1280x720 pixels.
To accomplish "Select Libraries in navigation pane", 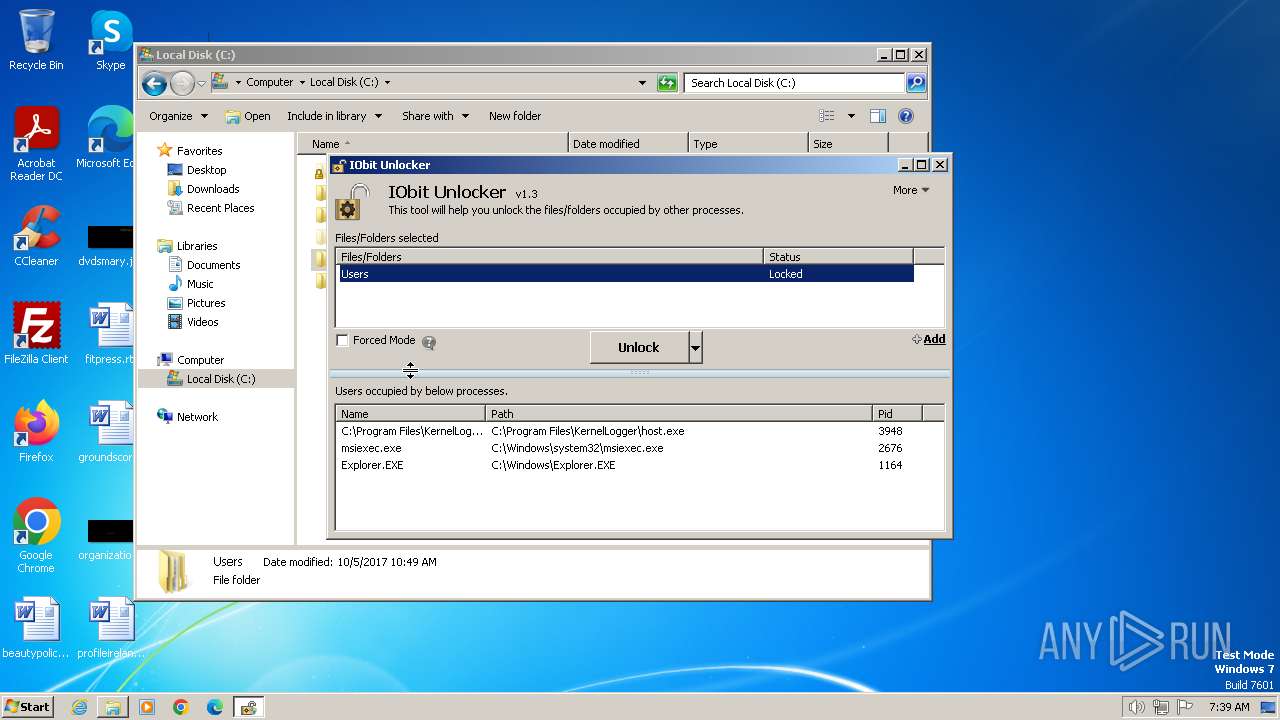I will pos(187,246).
